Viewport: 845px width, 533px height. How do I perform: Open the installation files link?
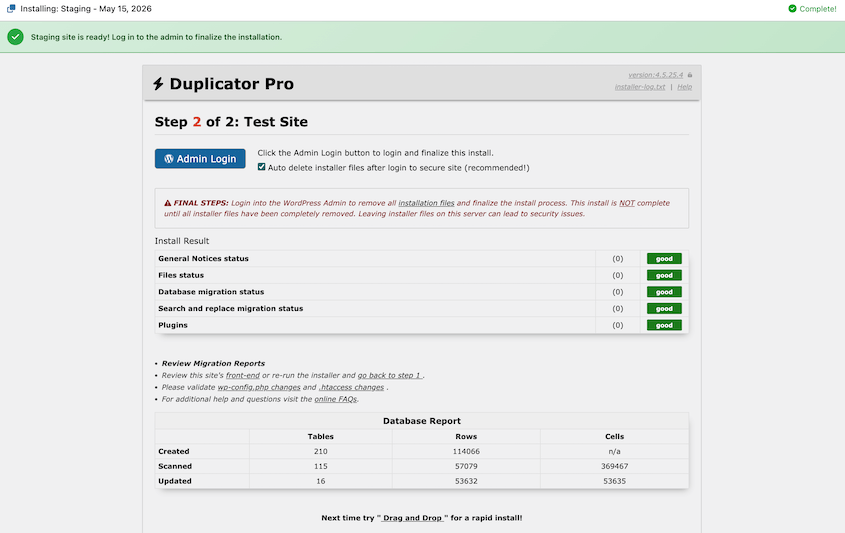[426, 203]
